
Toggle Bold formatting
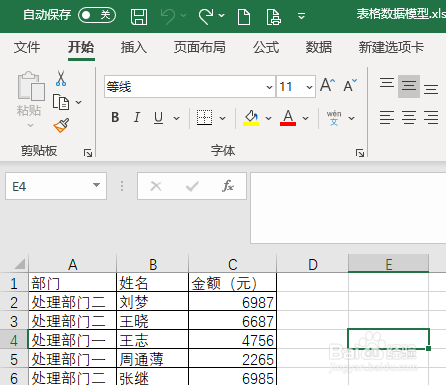(x=115, y=117)
